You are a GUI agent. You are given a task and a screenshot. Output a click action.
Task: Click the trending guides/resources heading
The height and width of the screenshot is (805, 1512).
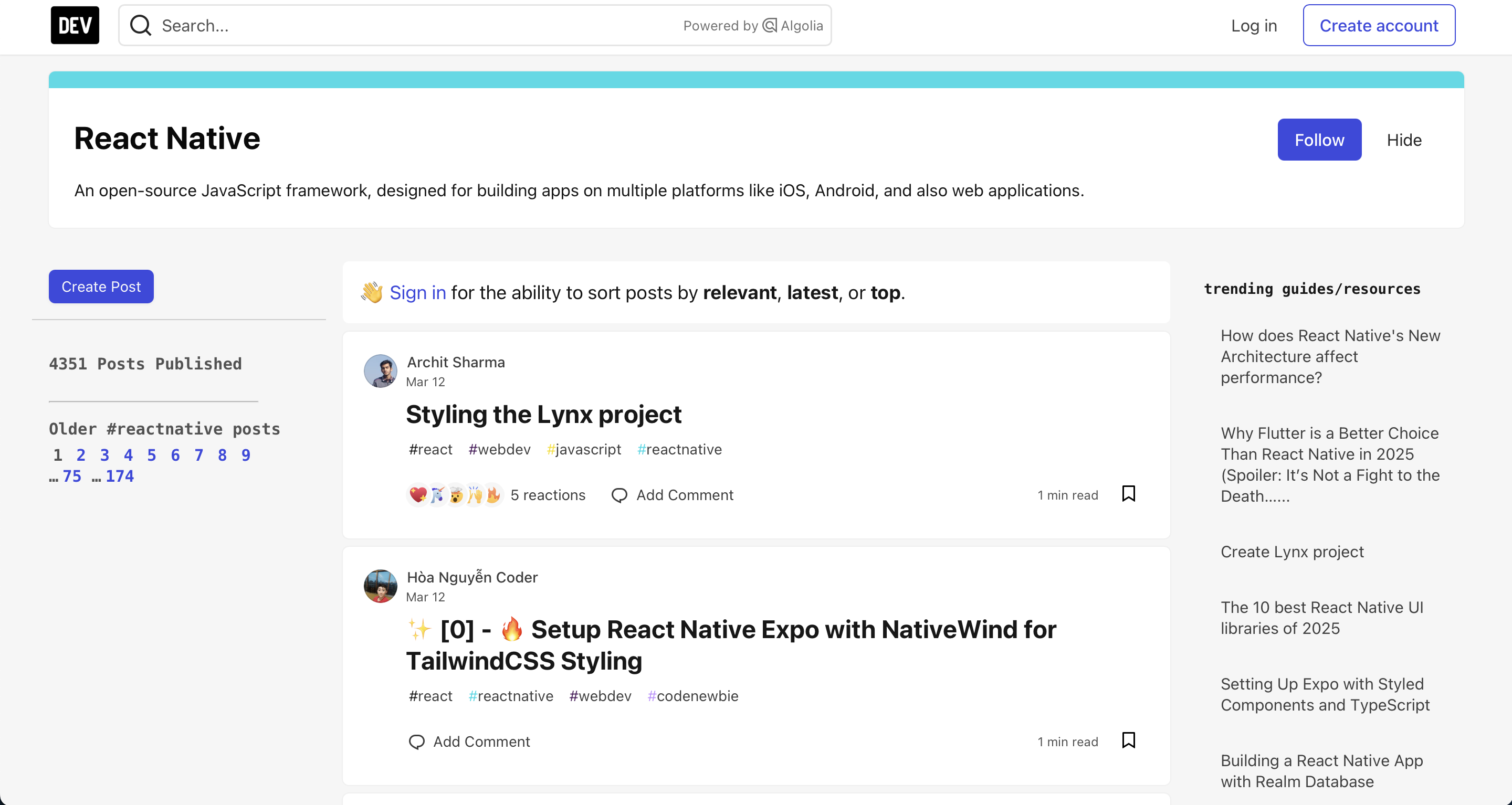pos(1312,289)
